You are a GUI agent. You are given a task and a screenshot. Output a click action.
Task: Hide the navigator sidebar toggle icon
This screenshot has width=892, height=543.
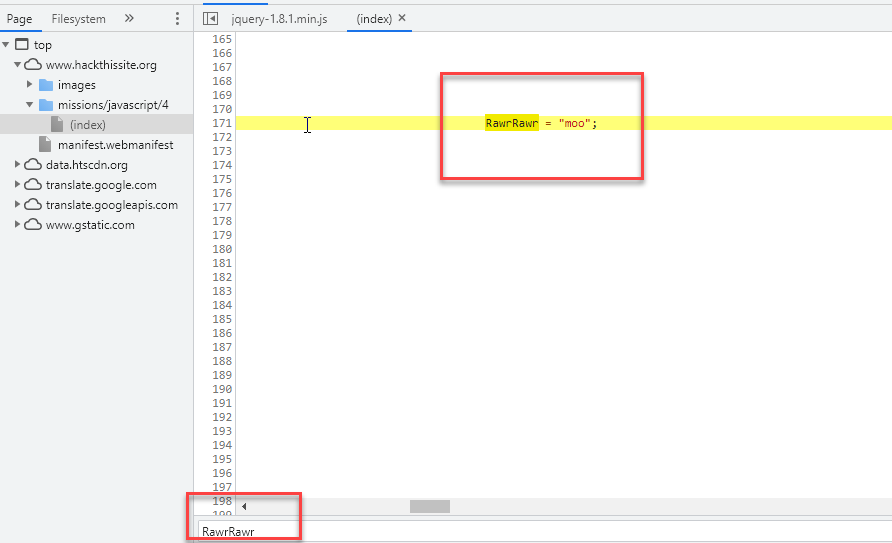(x=210, y=19)
